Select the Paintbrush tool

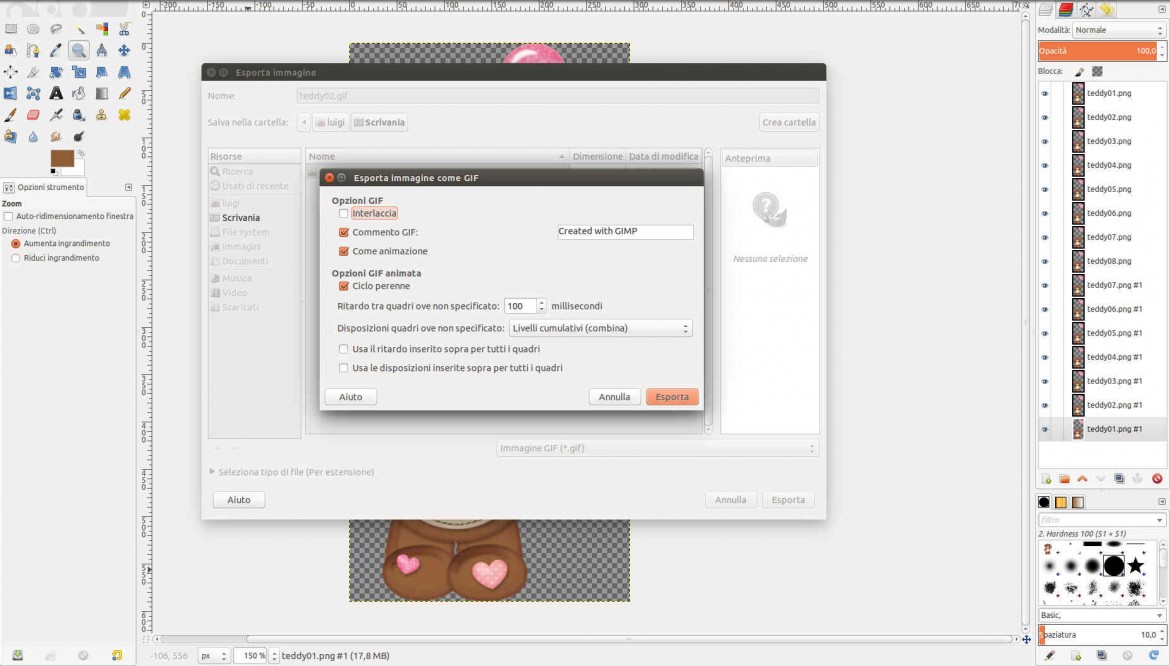pos(10,113)
